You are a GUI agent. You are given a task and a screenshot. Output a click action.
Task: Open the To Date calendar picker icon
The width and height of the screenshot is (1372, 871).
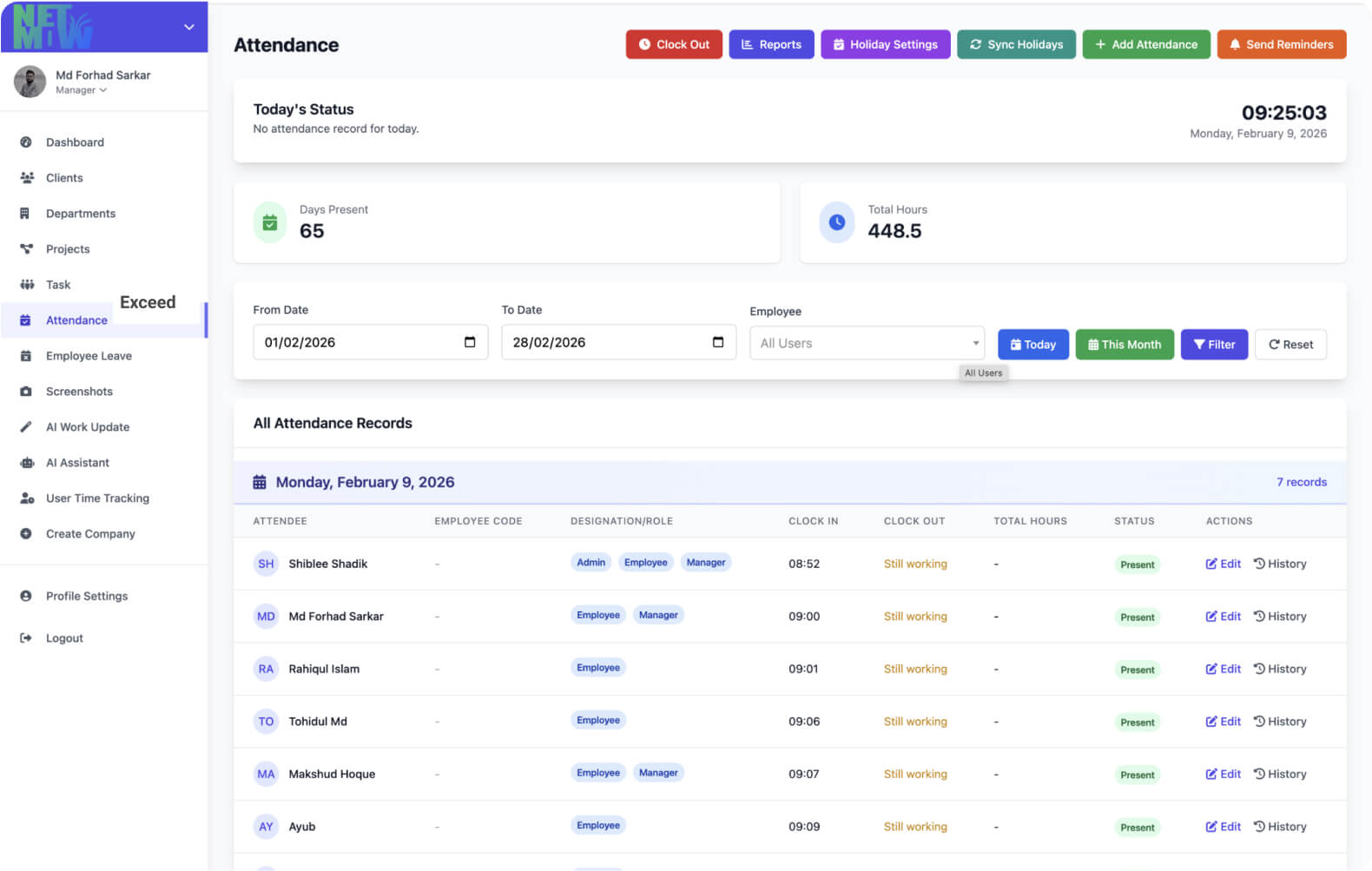pos(717,342)
